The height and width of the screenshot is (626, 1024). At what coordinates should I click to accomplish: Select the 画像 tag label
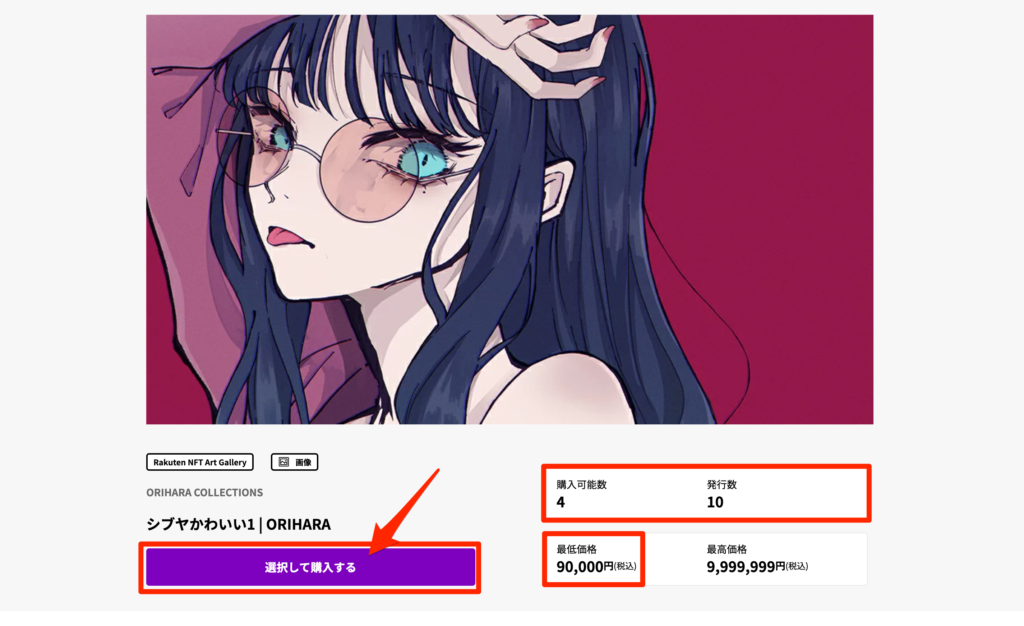pos(295,462)
